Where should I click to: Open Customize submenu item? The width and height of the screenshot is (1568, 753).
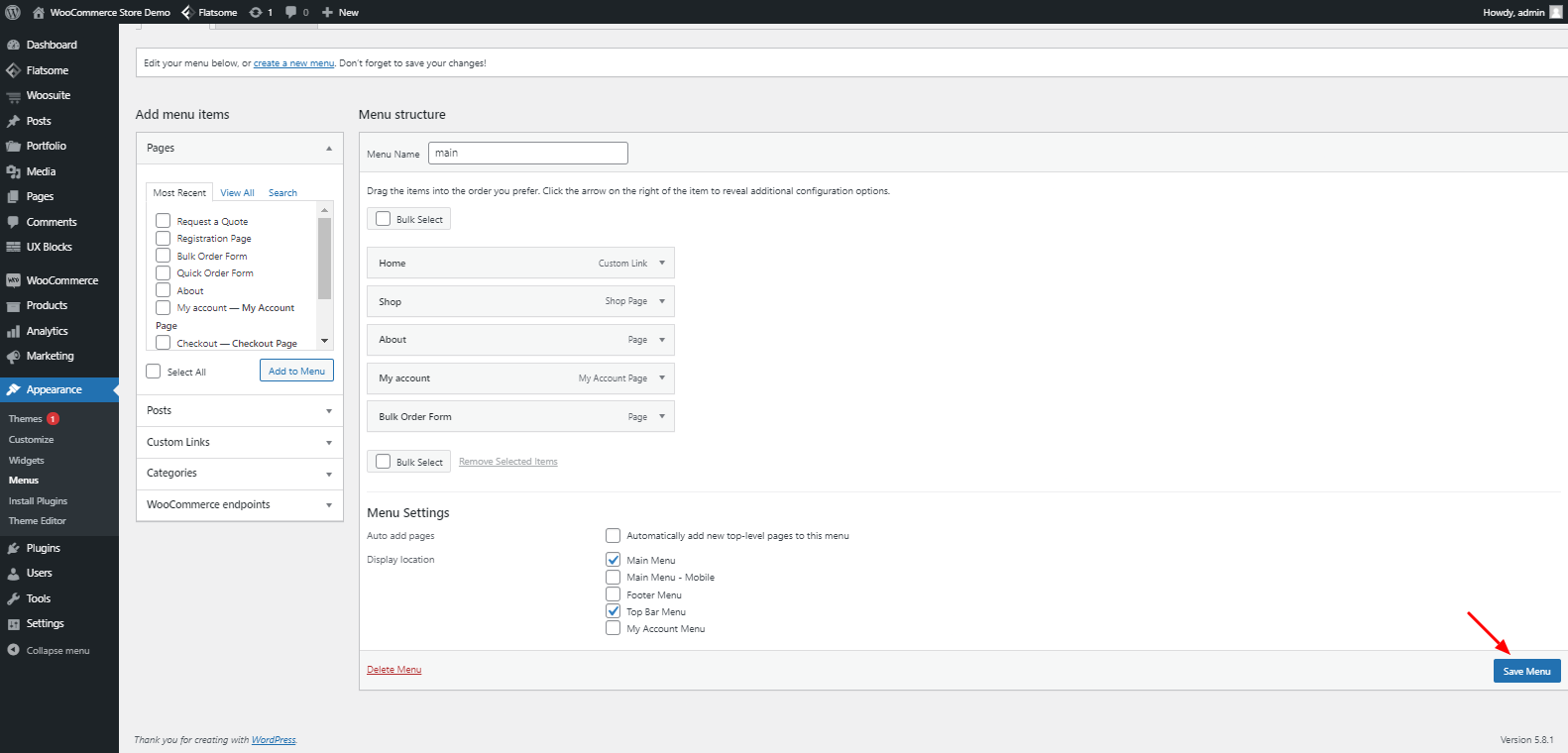coord(32,440)
